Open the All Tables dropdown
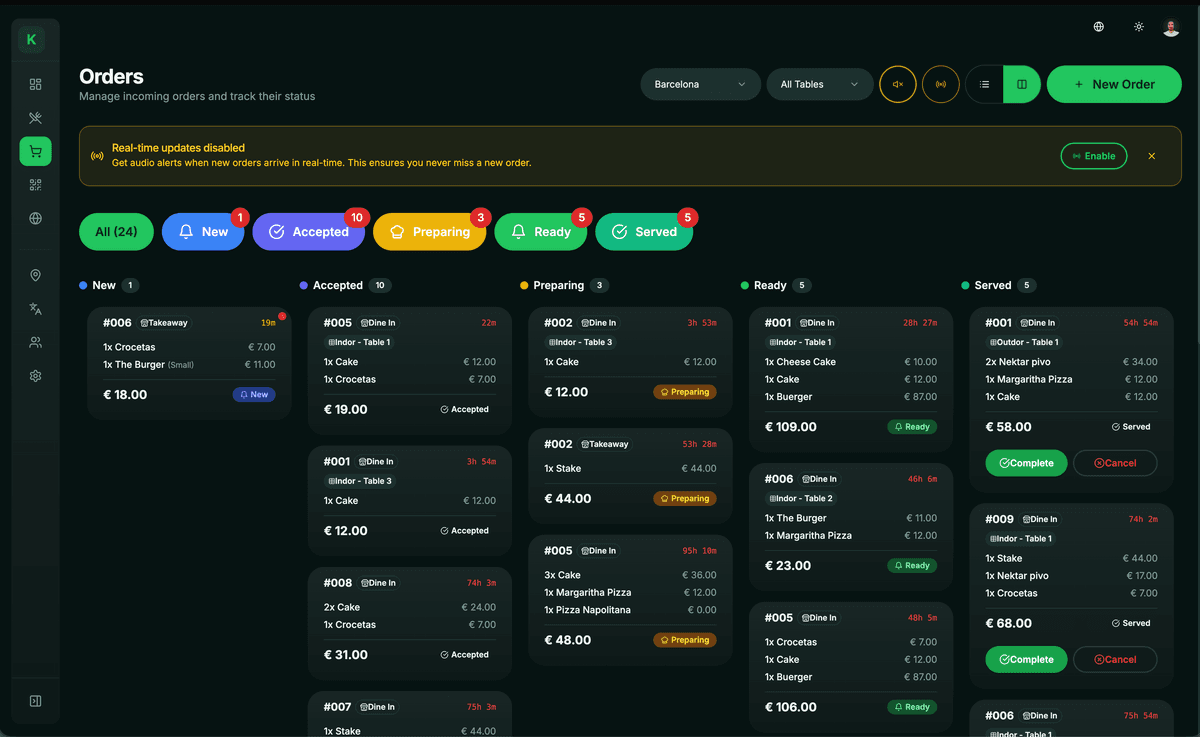The width and height of the screenshot is (1200, 737). 819,84
